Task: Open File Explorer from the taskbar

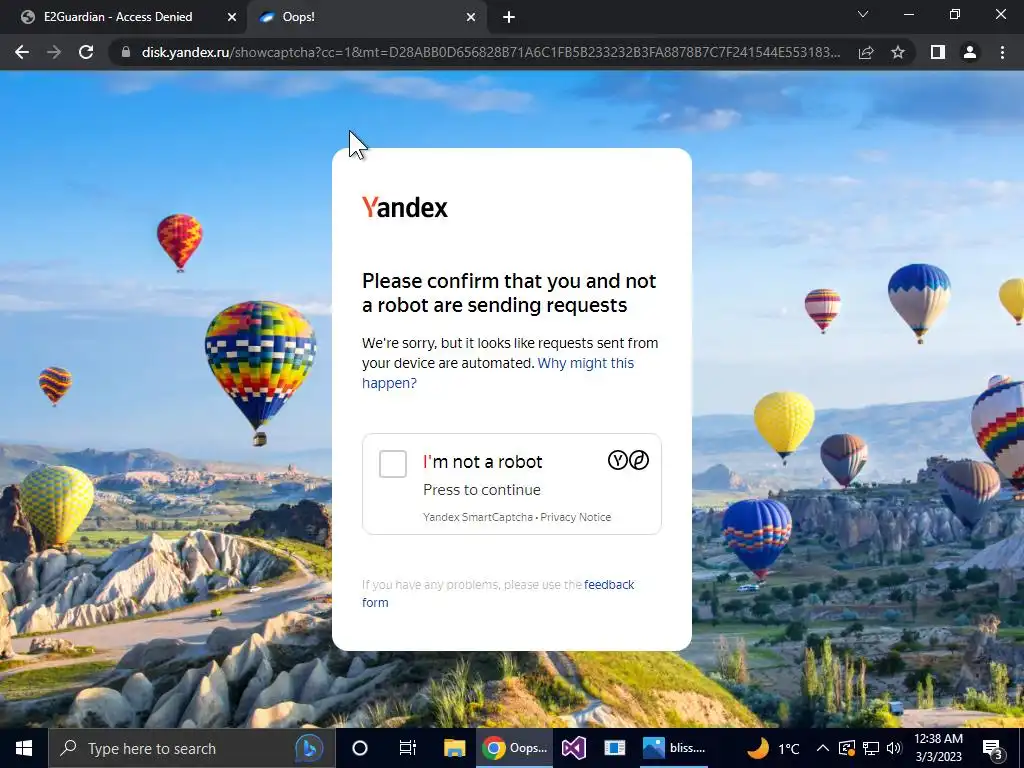Action: 455,748
